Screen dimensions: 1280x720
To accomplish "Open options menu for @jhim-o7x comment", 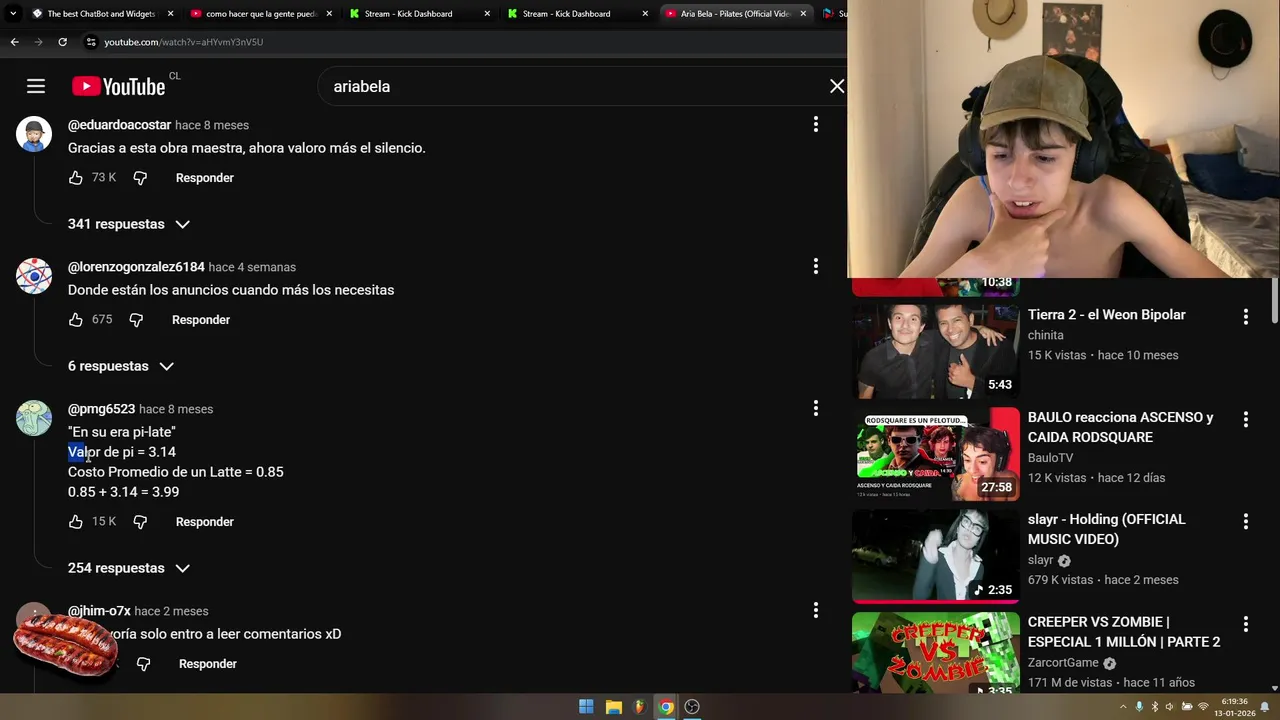I will [816, 610].
